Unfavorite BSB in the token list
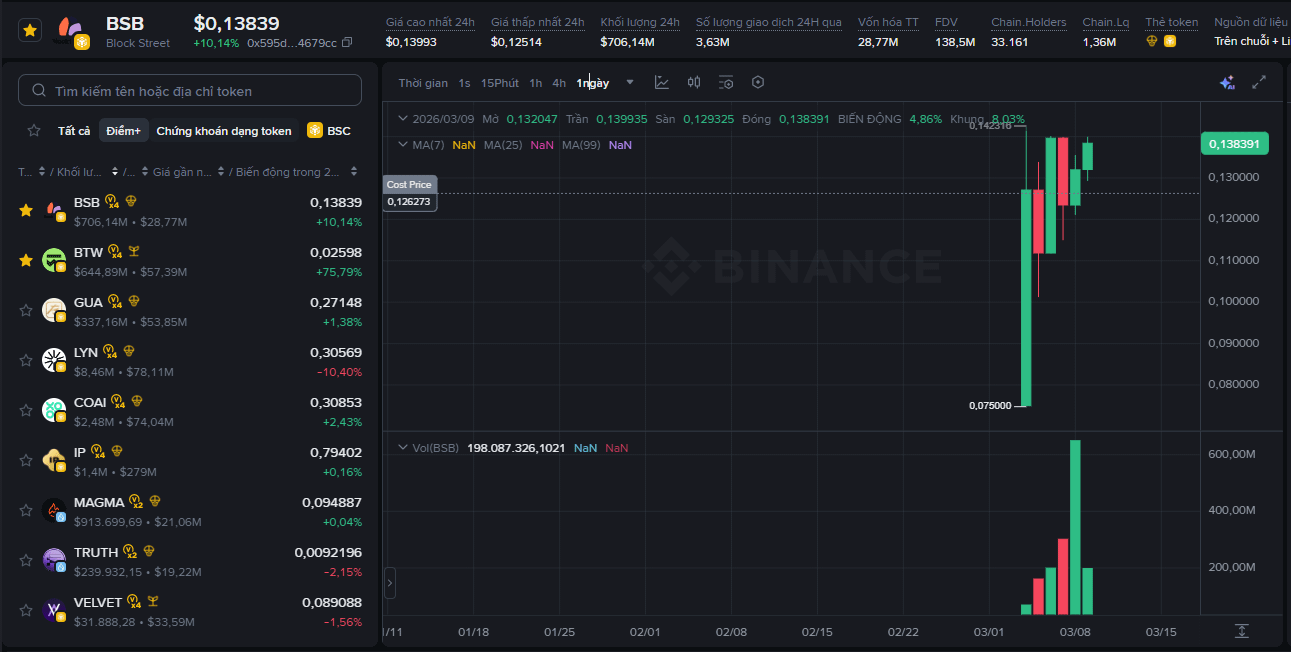Viewport: 1291px width, 652px height. [26, 210]
